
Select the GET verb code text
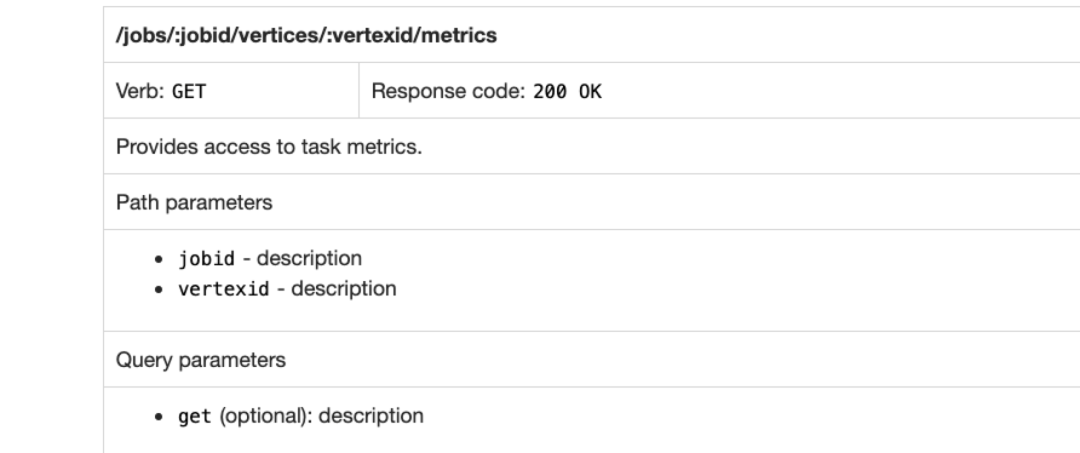(x=189, y=92)
